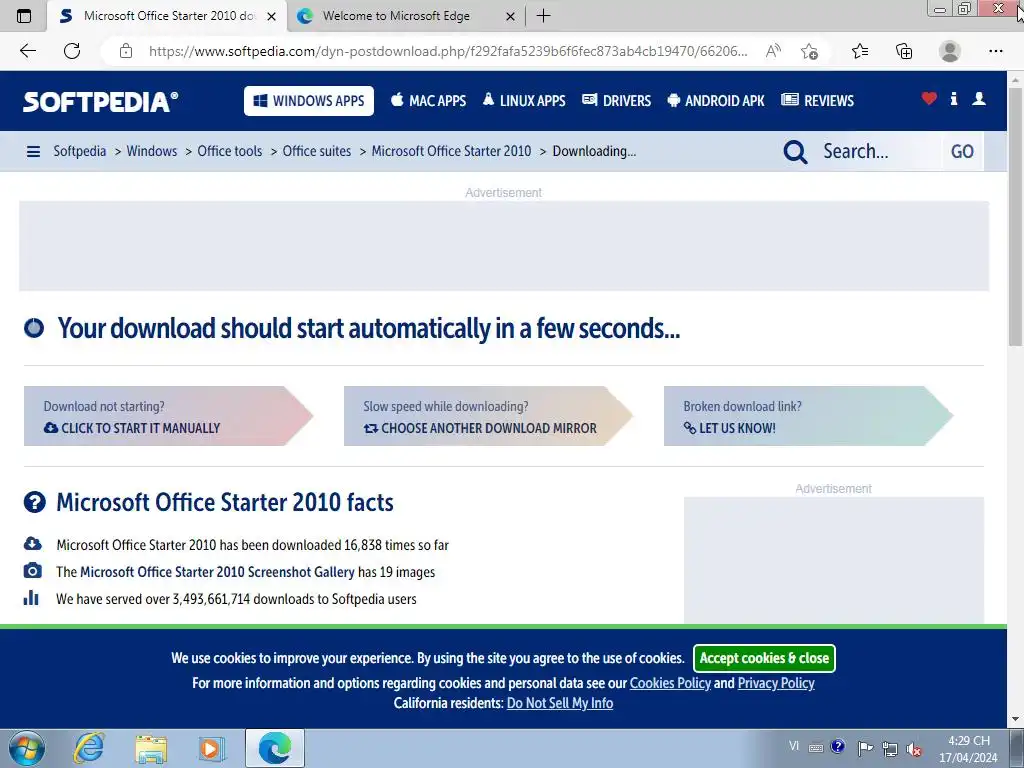This screenshot has height=768, width=1024.
Task: Open tab actions menu icon
Action: (x=24, y=16)
